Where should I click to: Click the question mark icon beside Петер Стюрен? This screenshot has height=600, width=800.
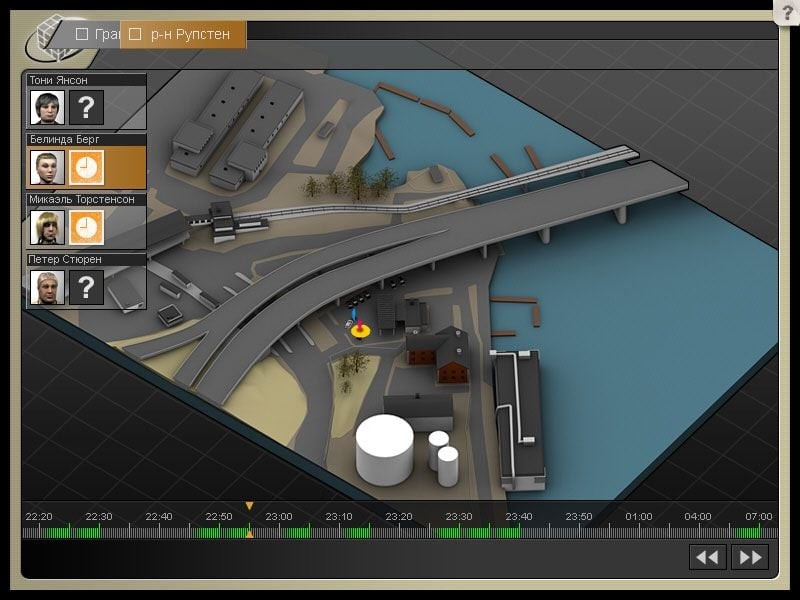86,287
